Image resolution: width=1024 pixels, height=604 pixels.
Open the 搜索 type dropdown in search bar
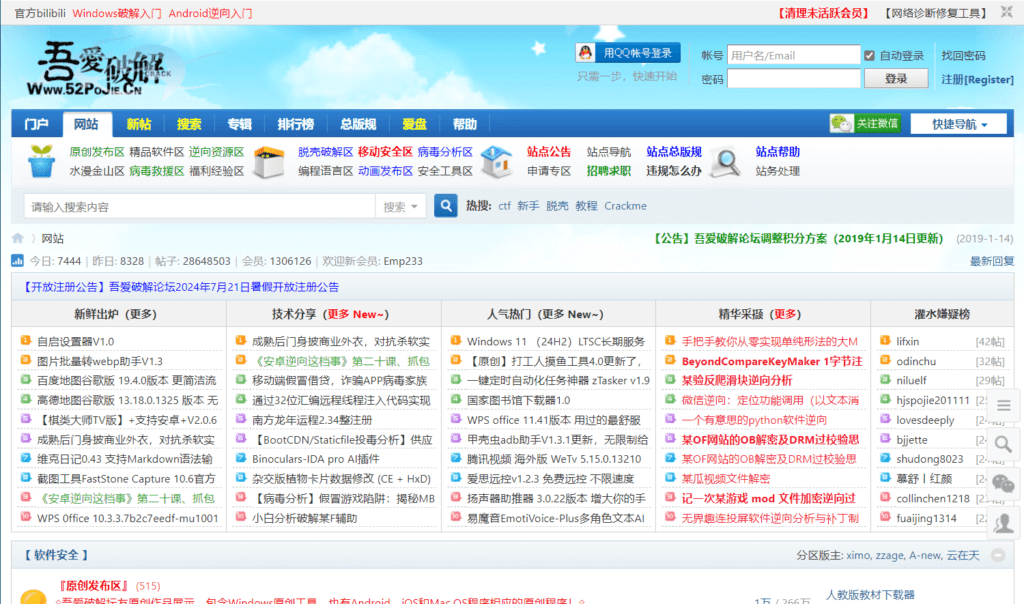pos(400,206)
